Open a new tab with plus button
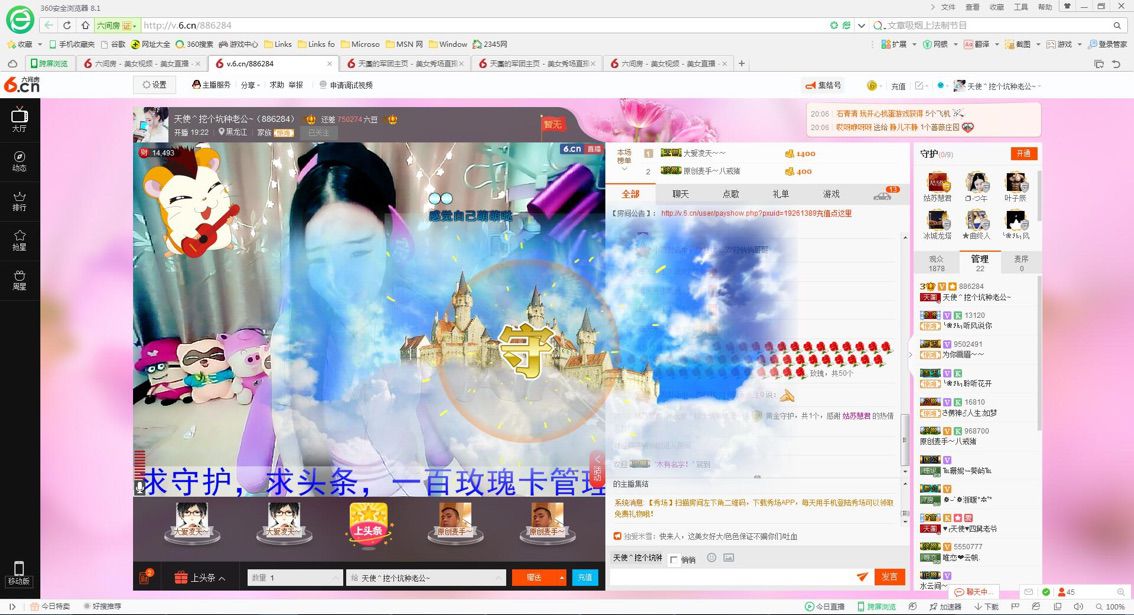Screen dimensions: 1134x615 pos(741,64)
